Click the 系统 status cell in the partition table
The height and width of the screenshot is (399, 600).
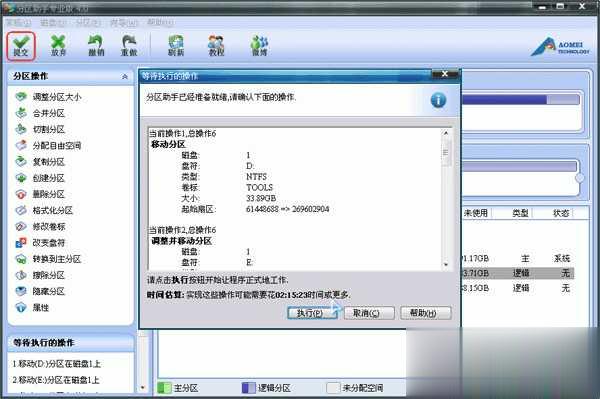pos(562,259)
